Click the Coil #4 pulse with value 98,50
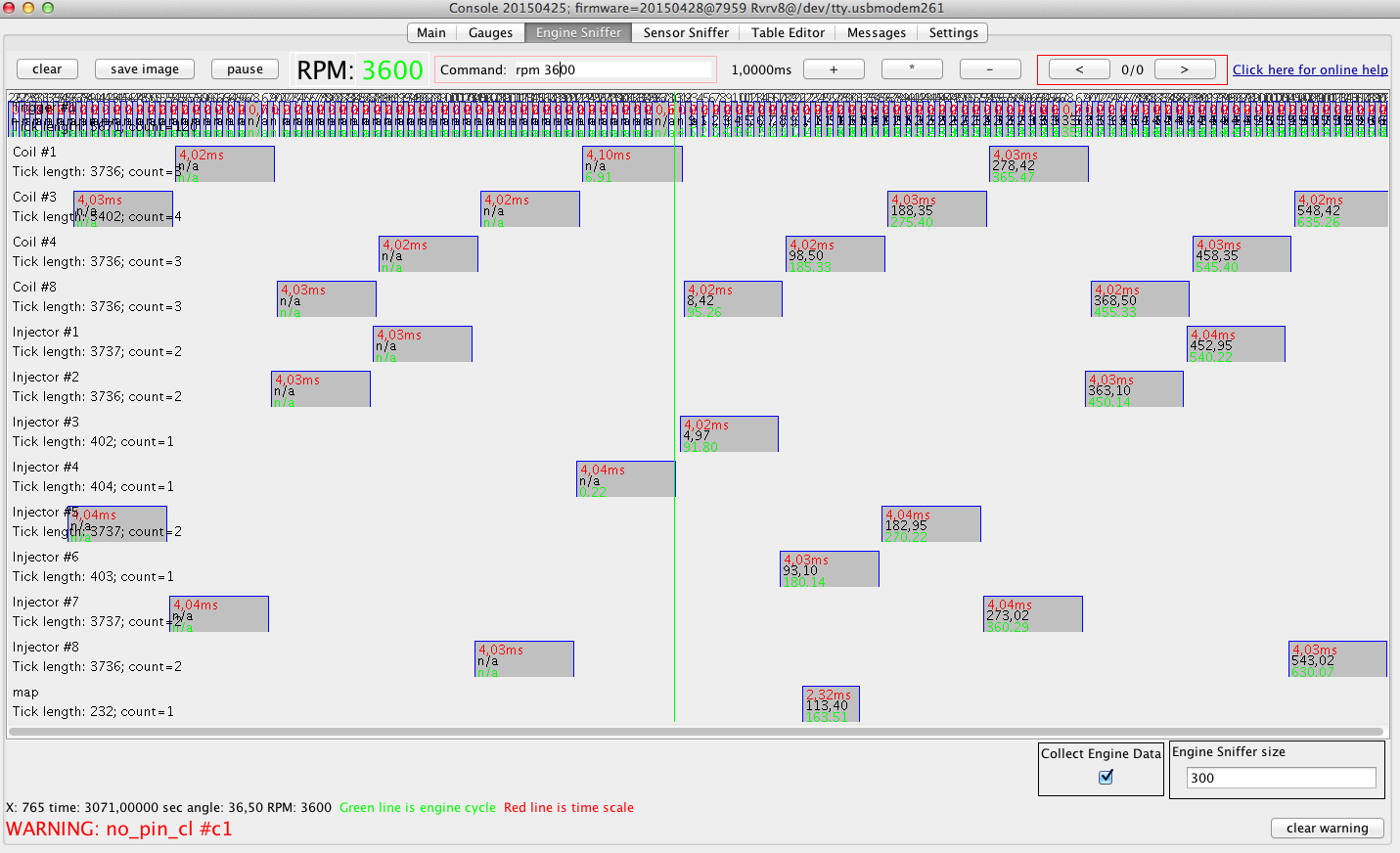 835,253
